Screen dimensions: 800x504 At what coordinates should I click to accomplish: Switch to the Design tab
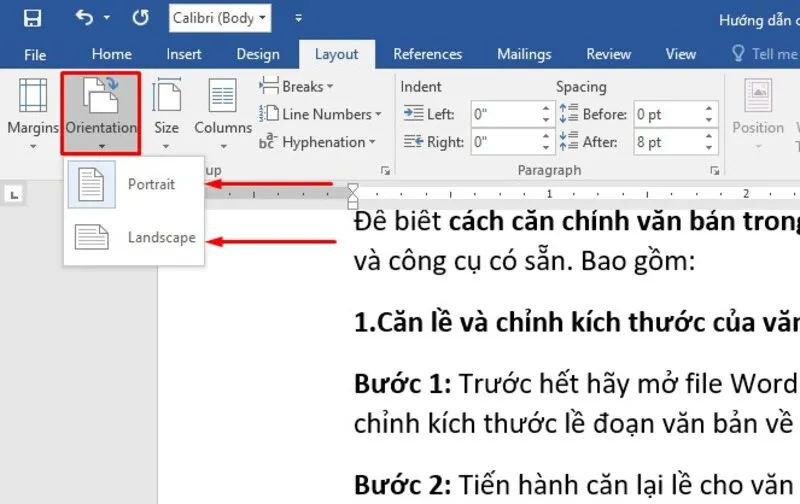[x=258, y=54]
